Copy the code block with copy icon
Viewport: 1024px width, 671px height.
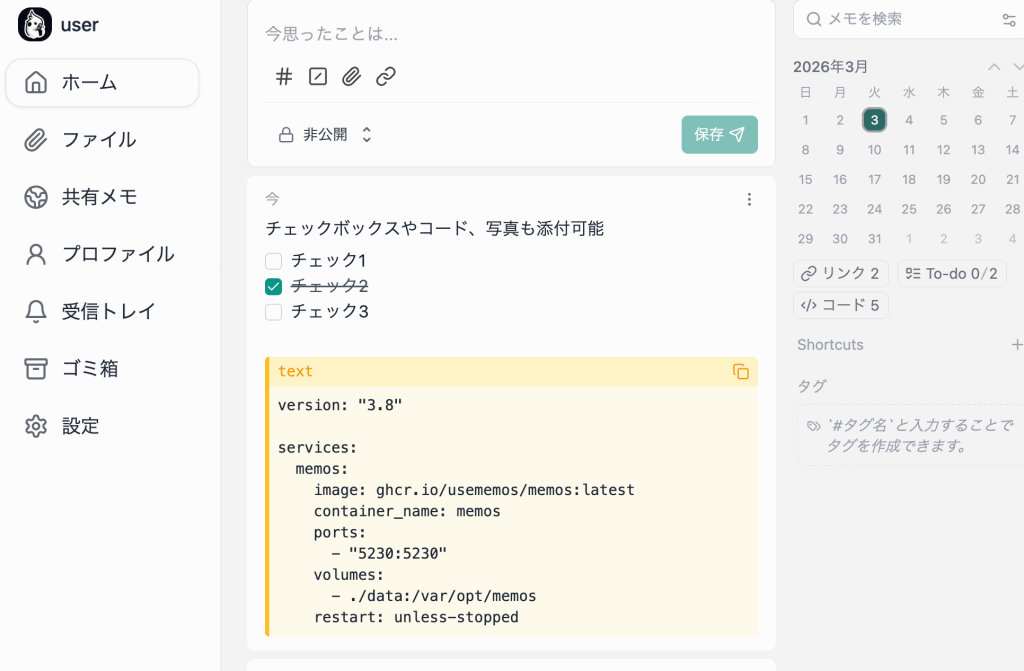(741, 372)
